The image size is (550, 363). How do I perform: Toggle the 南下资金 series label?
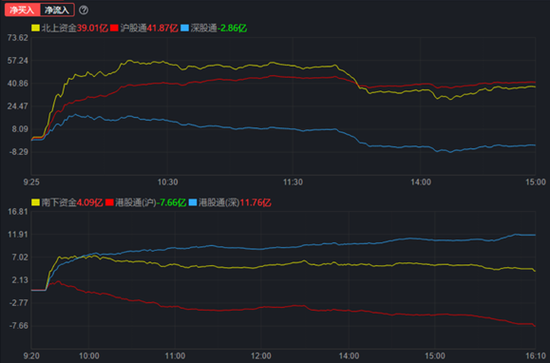tap(59, 202)
